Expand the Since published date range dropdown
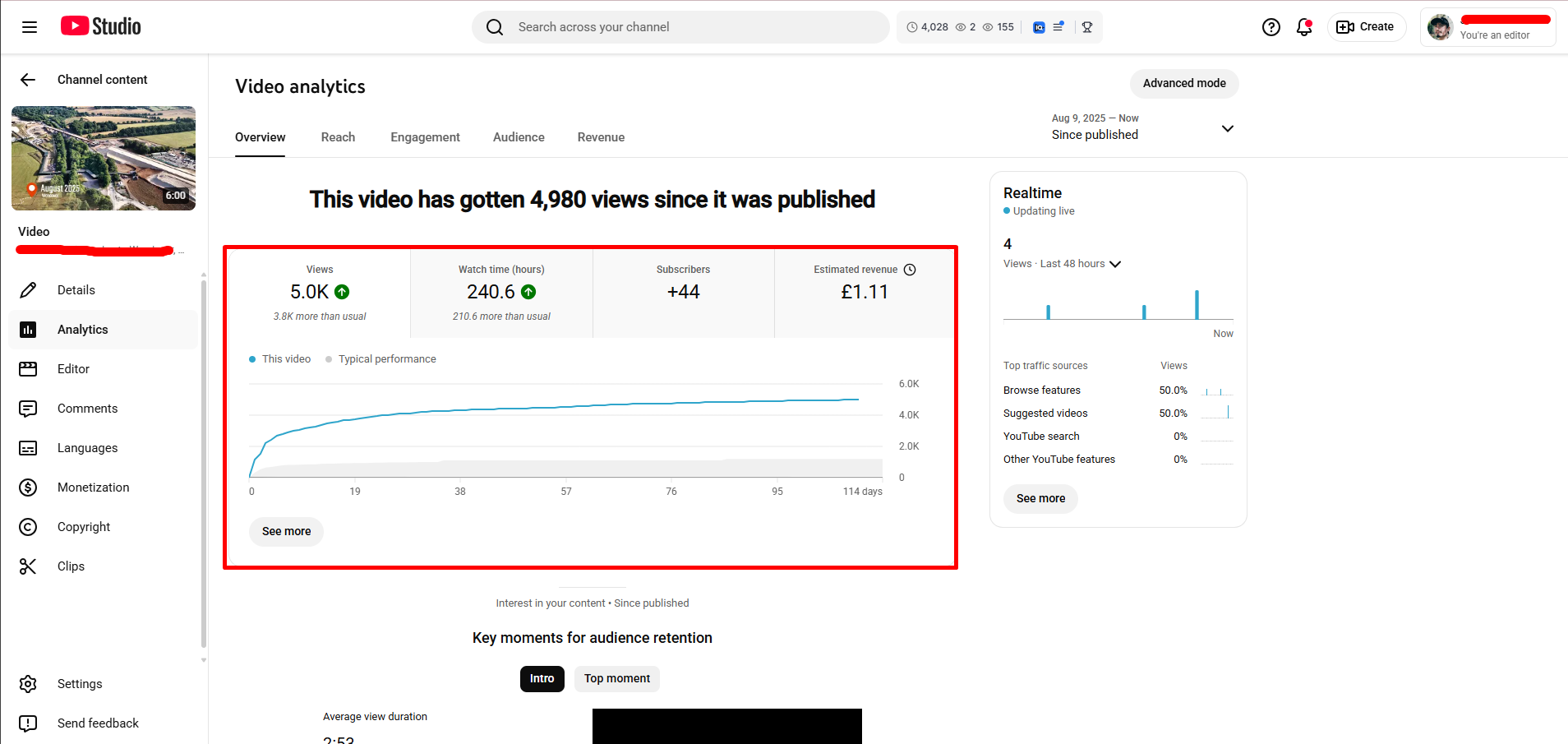Screen dimensions: 1568x744 [x=1227, y=128]
